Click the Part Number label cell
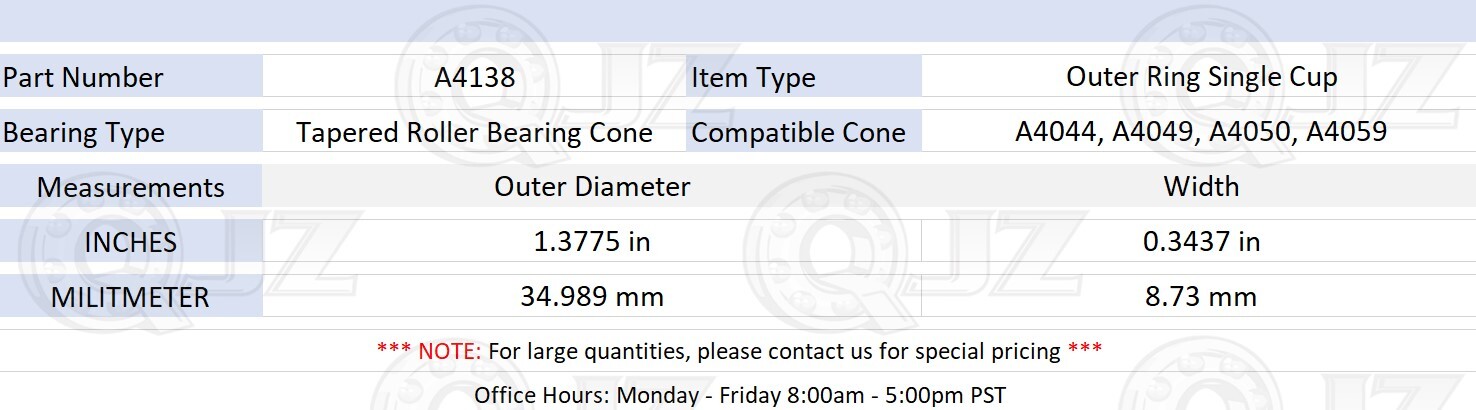1476x410 pixels. click(x=131, y=77)
